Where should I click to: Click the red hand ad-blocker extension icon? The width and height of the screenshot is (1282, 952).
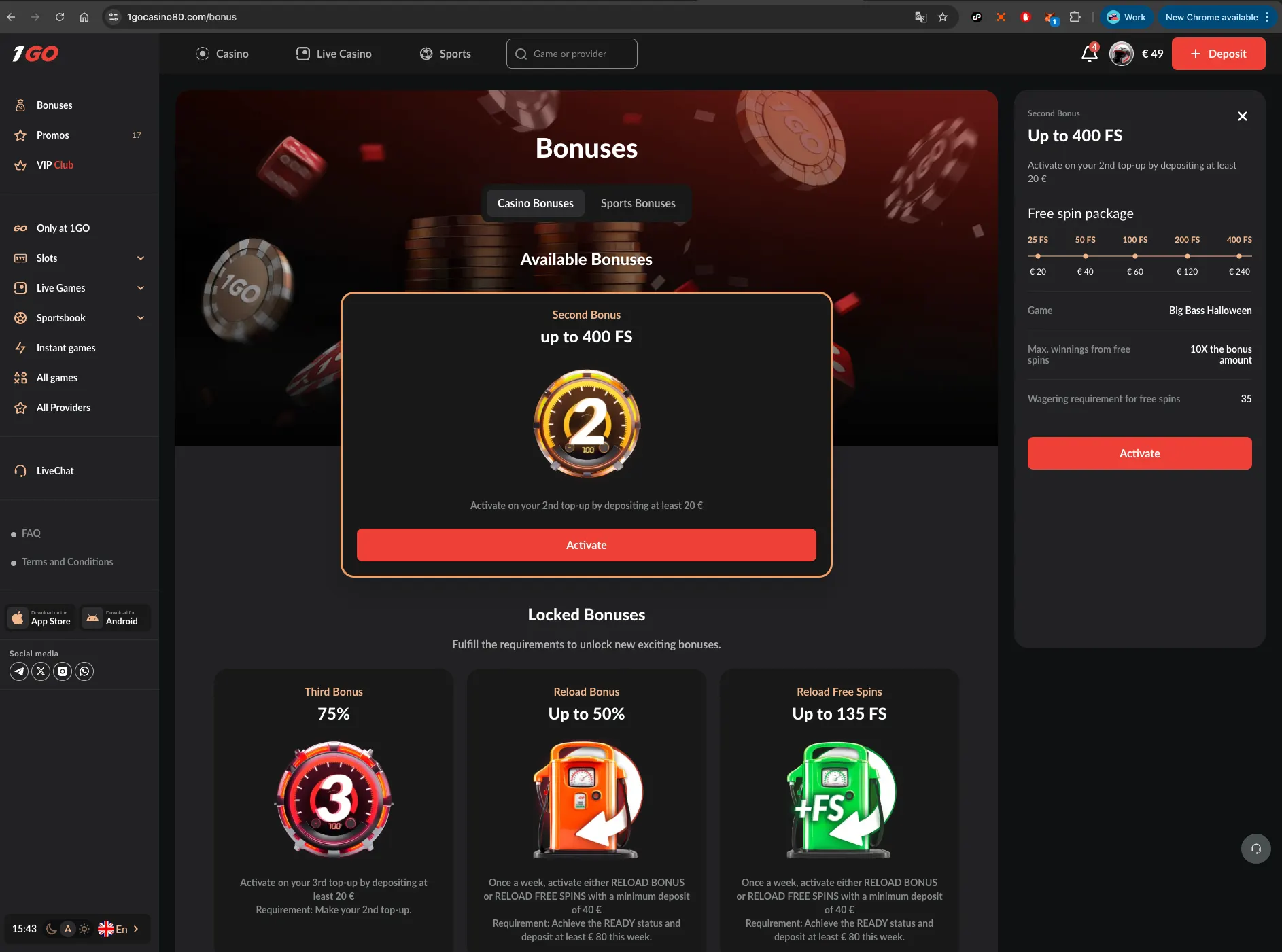point(1026,17)
